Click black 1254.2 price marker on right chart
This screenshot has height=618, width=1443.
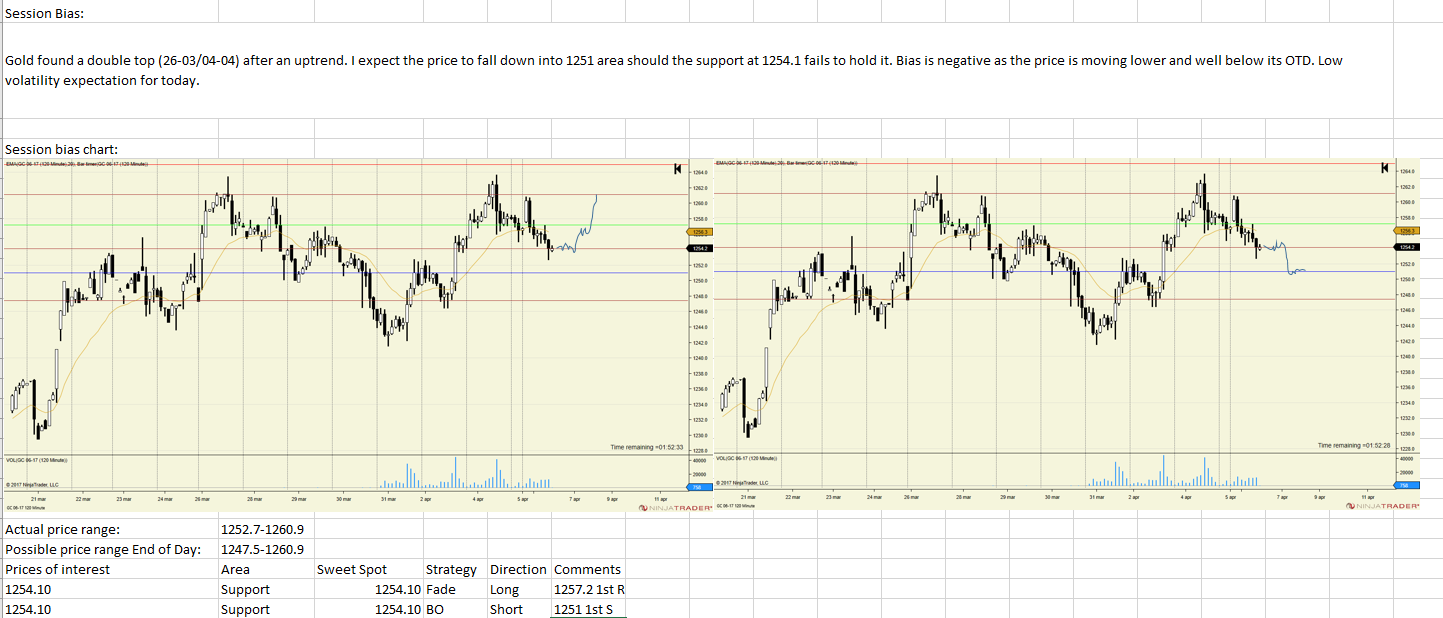(1407, 246)
